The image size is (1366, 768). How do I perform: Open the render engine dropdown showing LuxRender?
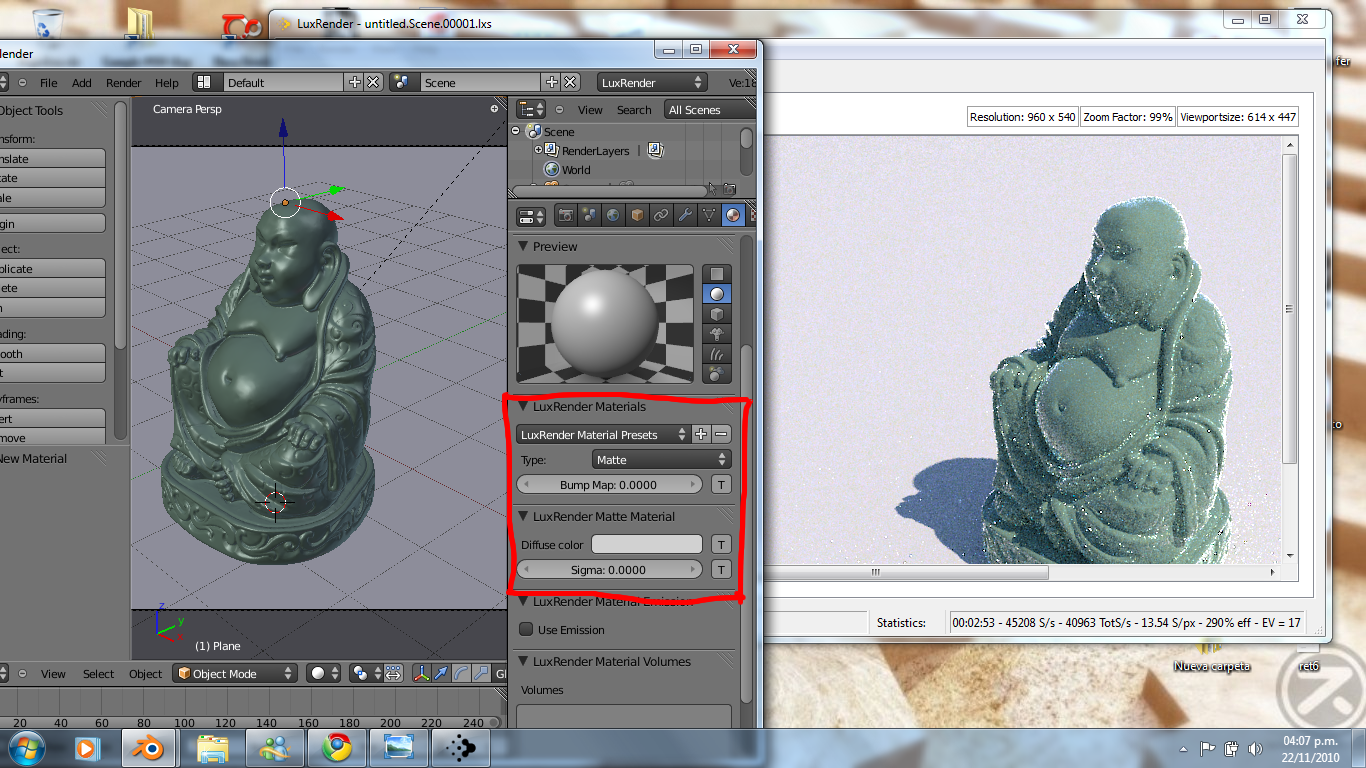click(x=652, y=83)
